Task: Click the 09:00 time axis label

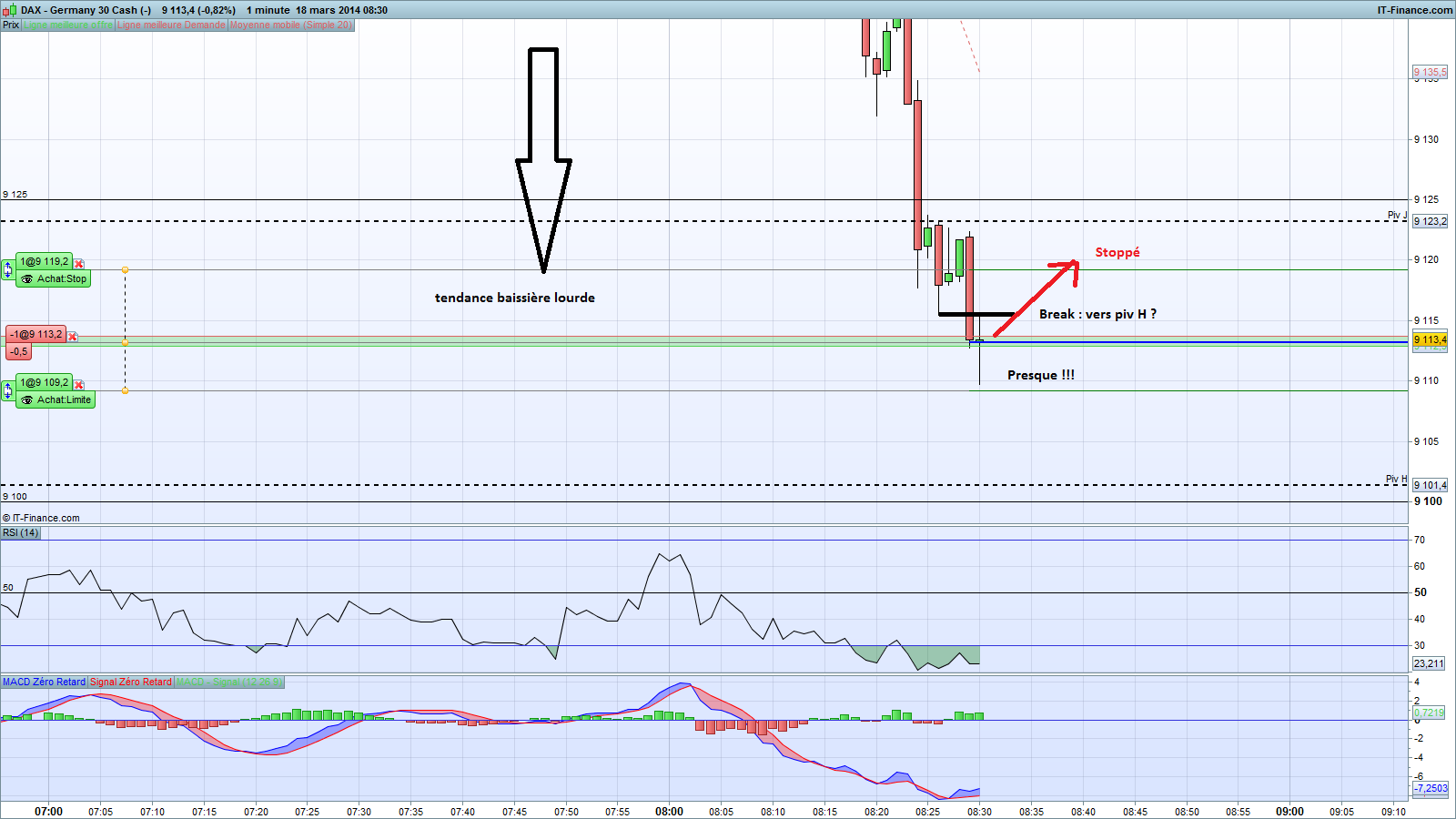Action: [1289, 812]
